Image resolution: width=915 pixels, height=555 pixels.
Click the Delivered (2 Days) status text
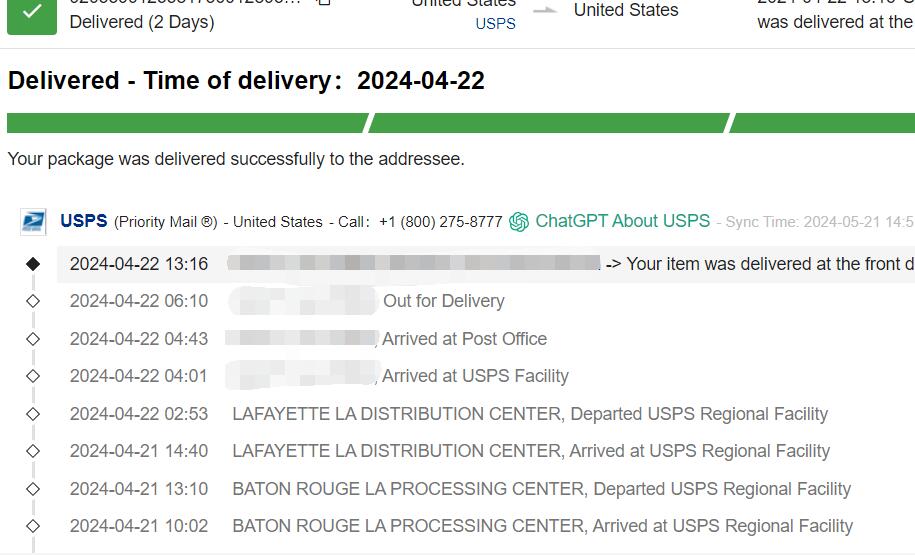click(142, 22)
